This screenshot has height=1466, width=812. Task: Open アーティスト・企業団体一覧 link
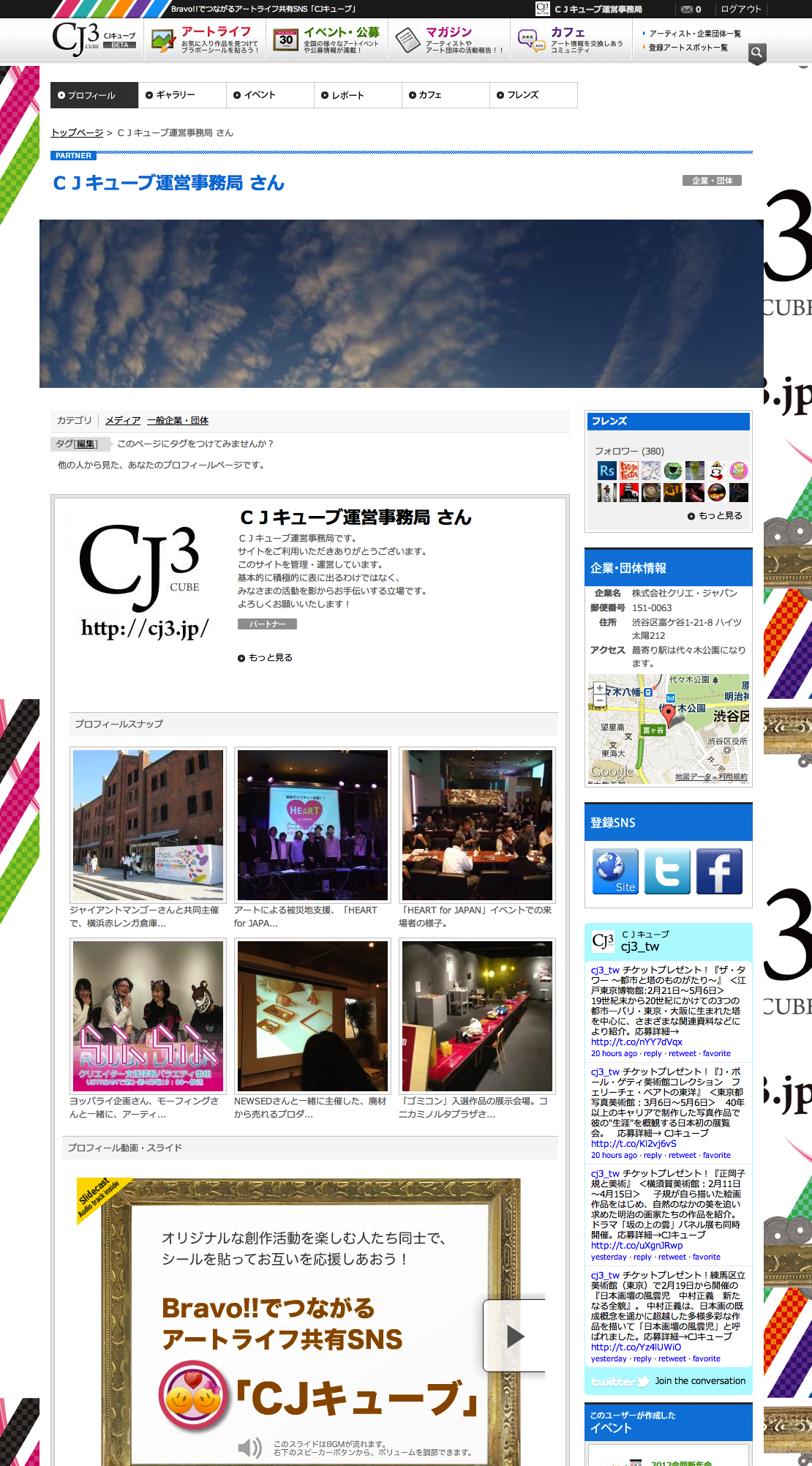click(695, 34)
